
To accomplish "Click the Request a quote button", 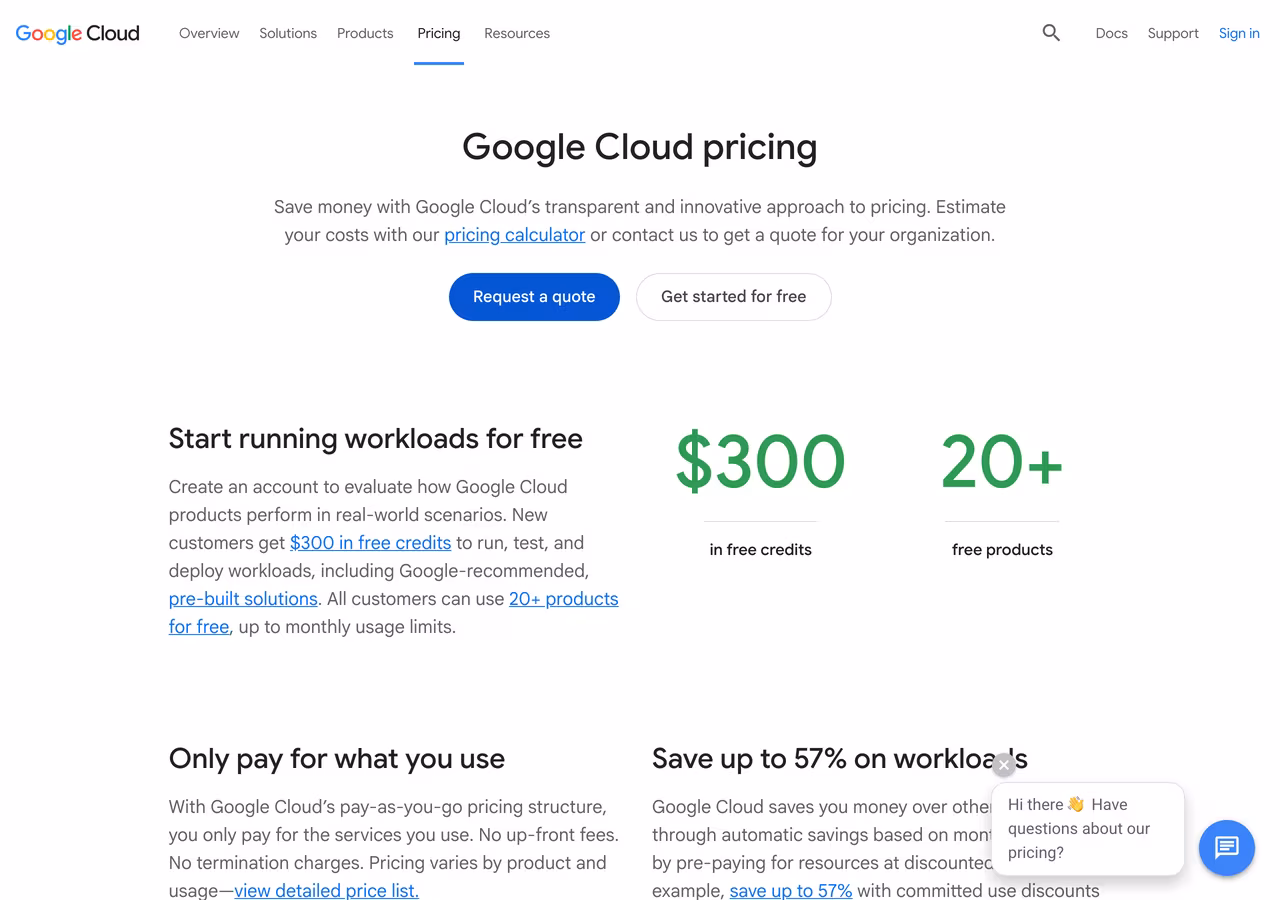I will tap(534, 297).
